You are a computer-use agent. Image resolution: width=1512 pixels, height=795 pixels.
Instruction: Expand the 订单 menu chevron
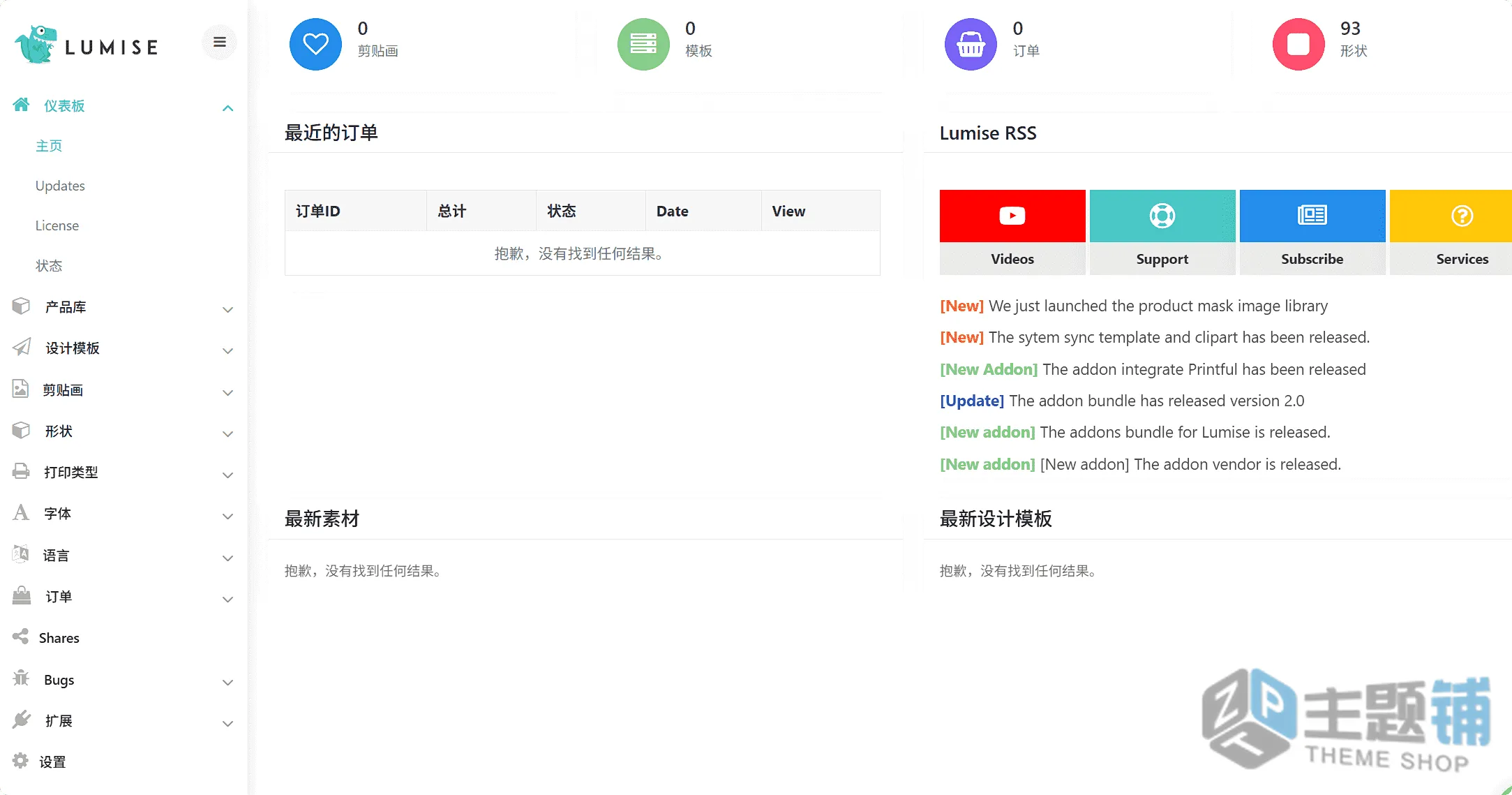pyautogui.click(x=227, y=599)
